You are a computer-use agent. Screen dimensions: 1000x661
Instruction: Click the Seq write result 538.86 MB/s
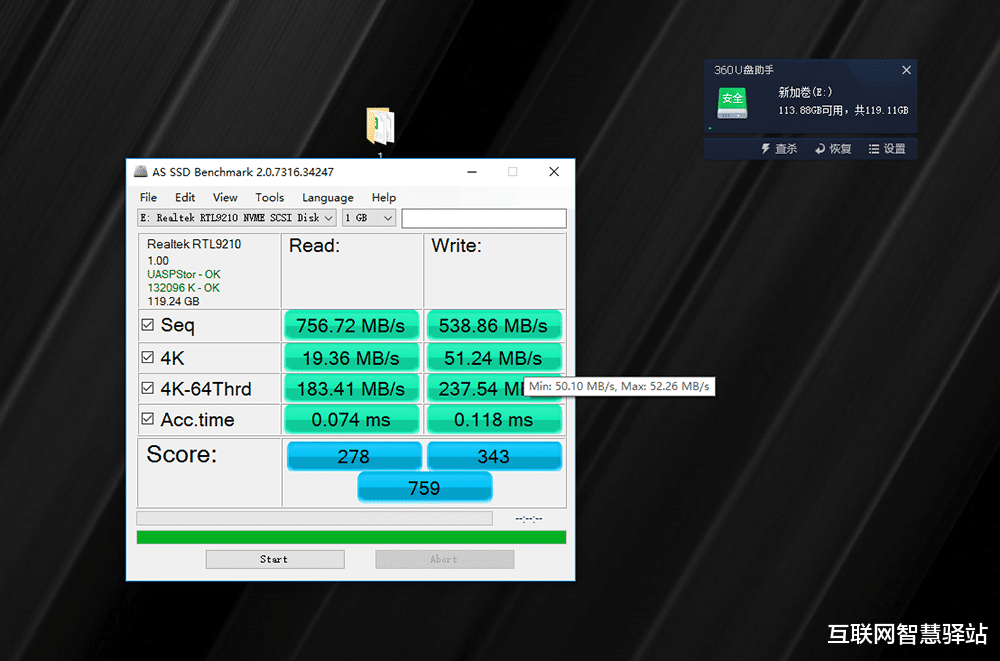(x=494, y=325)
